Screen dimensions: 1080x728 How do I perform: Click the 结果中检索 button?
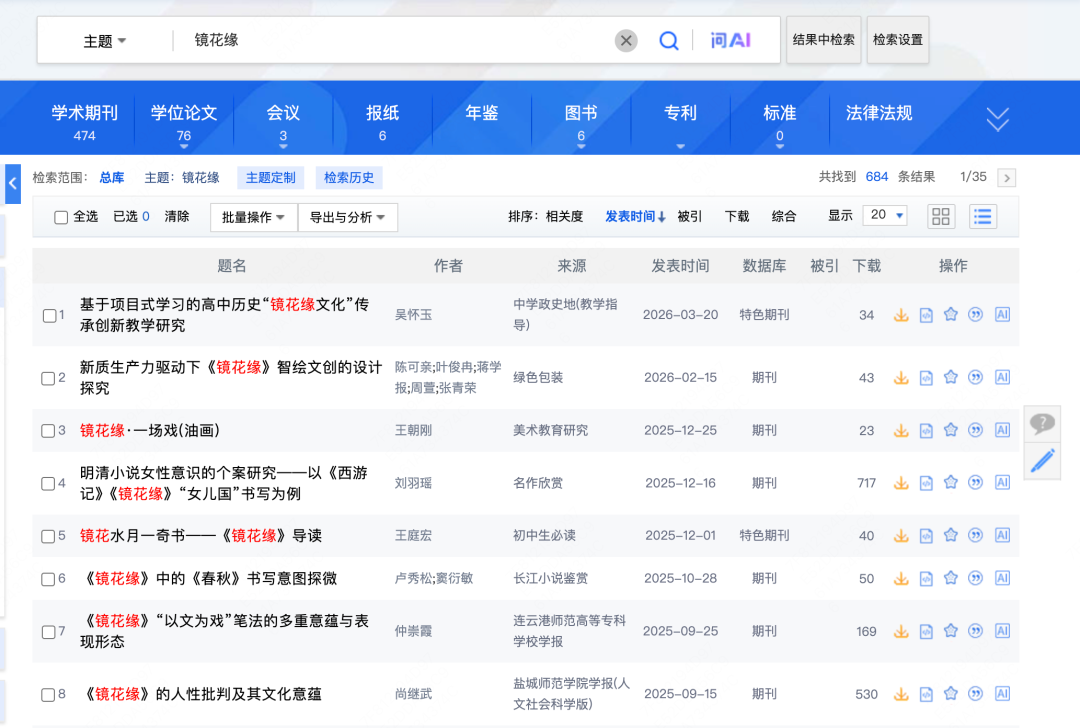click(x=823, y=40)
